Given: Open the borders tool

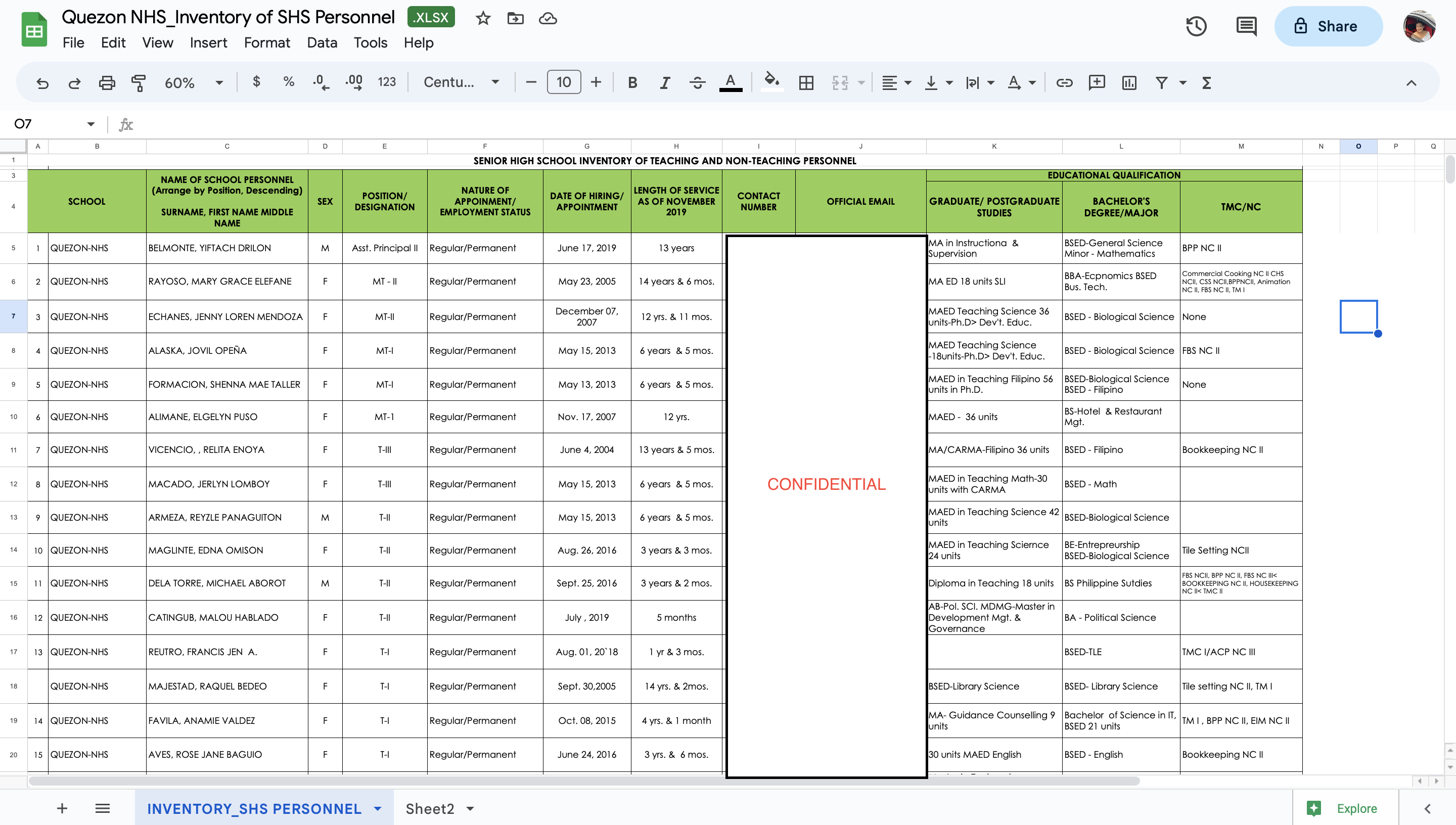Looking at the screenshot, I should tap(806, 83).
